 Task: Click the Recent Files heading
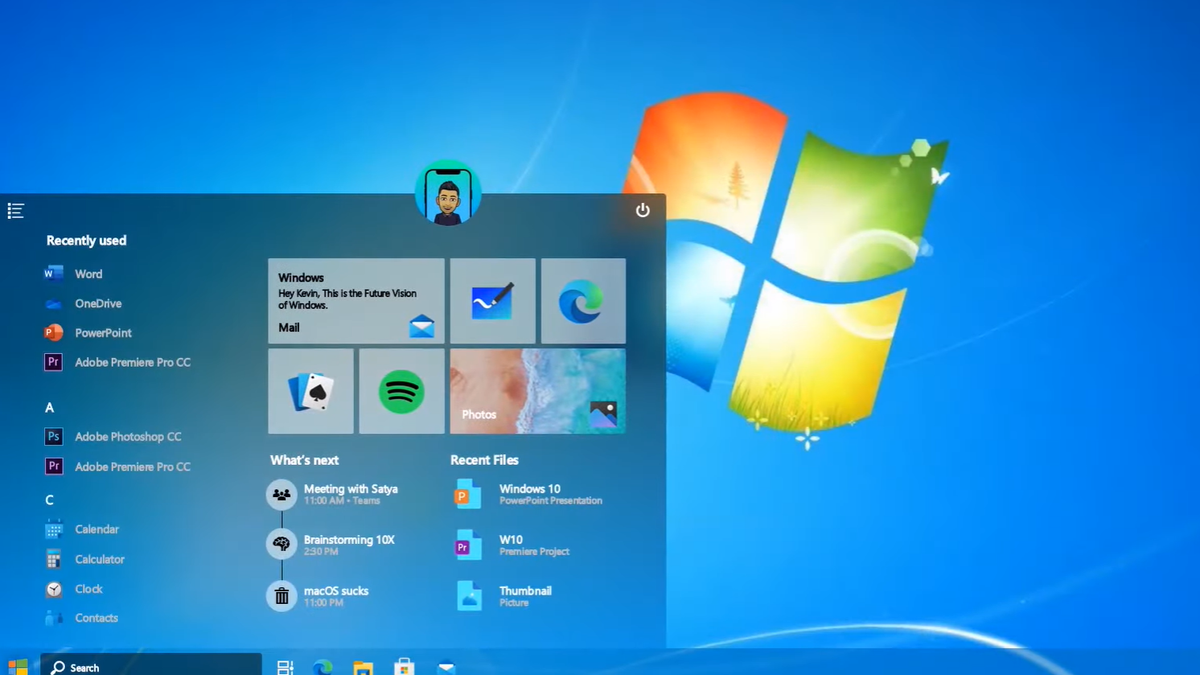[x=484, y=460]
